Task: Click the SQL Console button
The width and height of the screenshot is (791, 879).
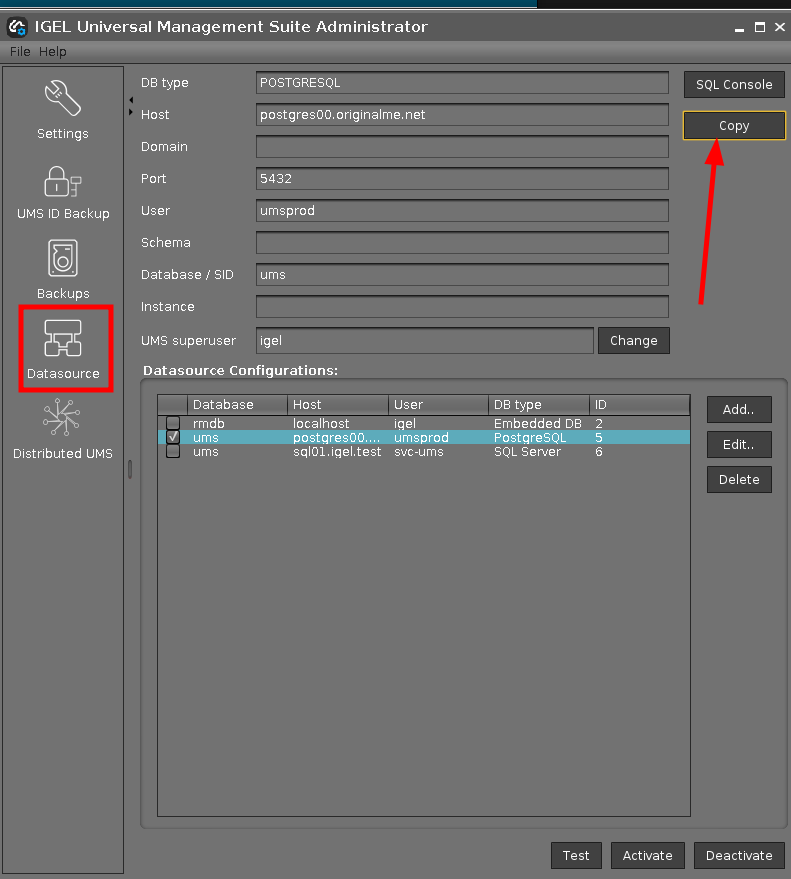Action: pyautogui.click(x=734, y=84)
